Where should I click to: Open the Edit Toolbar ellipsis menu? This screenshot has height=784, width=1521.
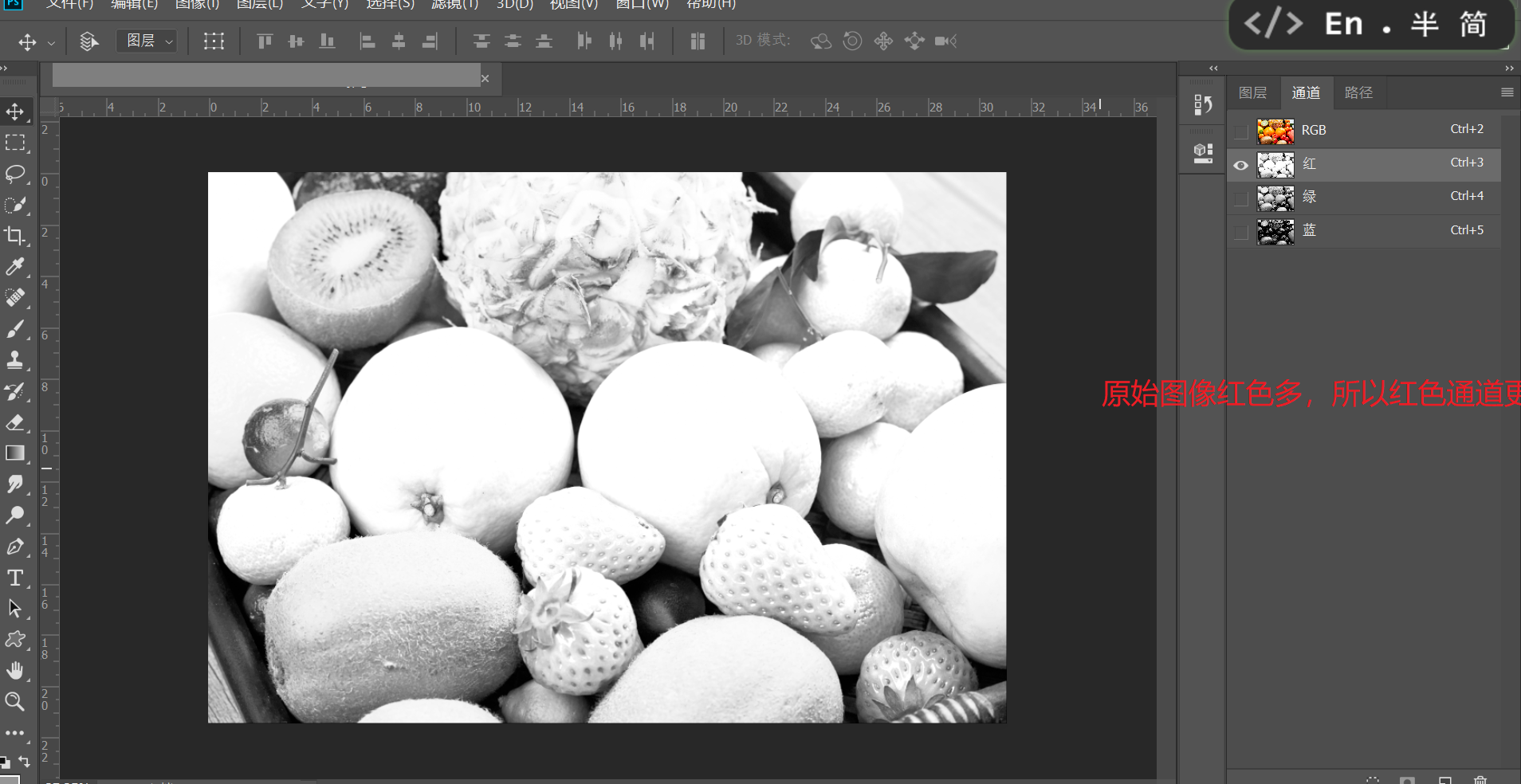(15, 732)
